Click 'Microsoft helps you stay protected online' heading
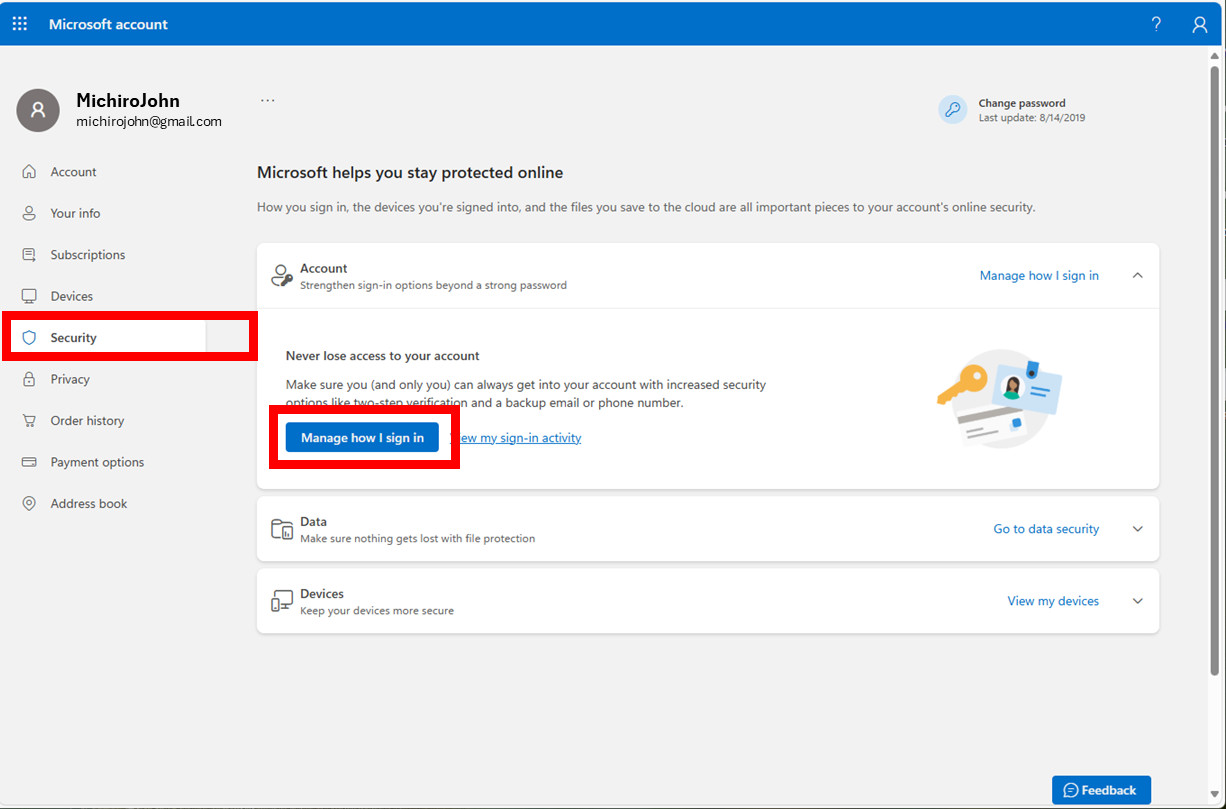Image resolution: width=1226 pixels, height=809 pixels. [x=410, y=173]
